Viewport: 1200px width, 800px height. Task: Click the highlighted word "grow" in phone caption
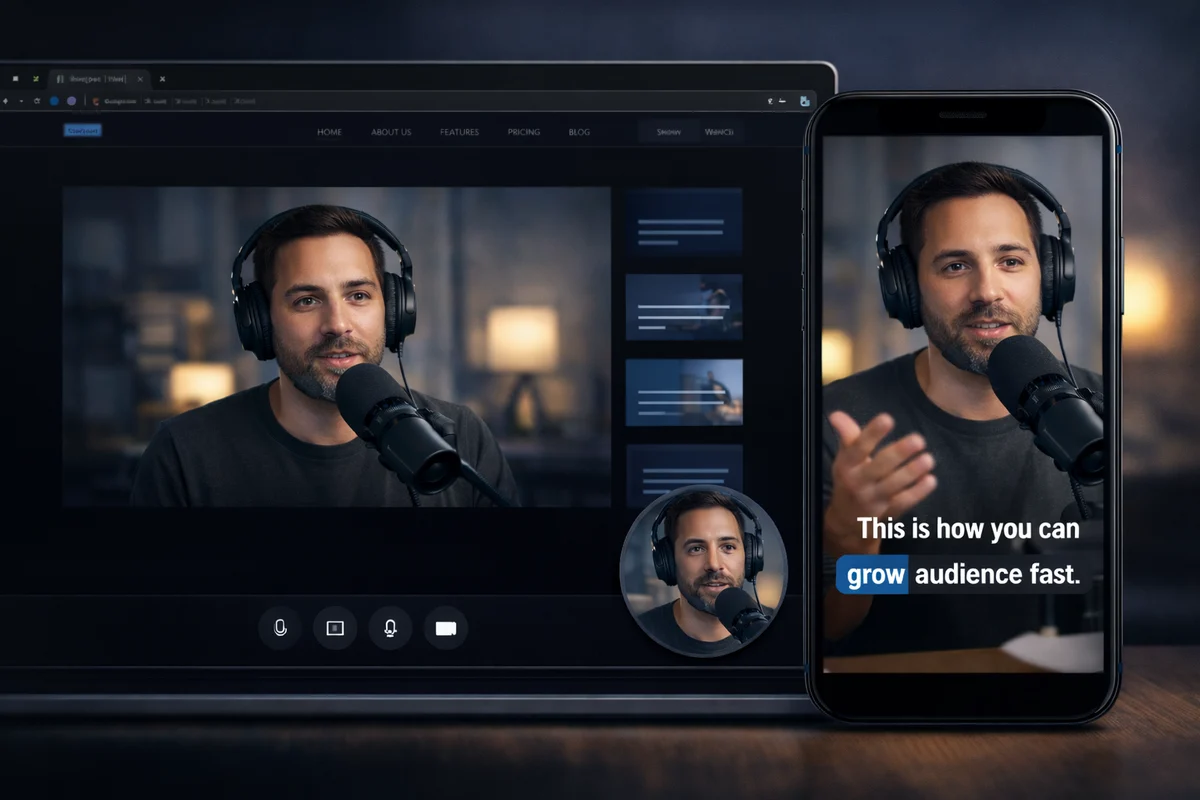pos(874,575)
